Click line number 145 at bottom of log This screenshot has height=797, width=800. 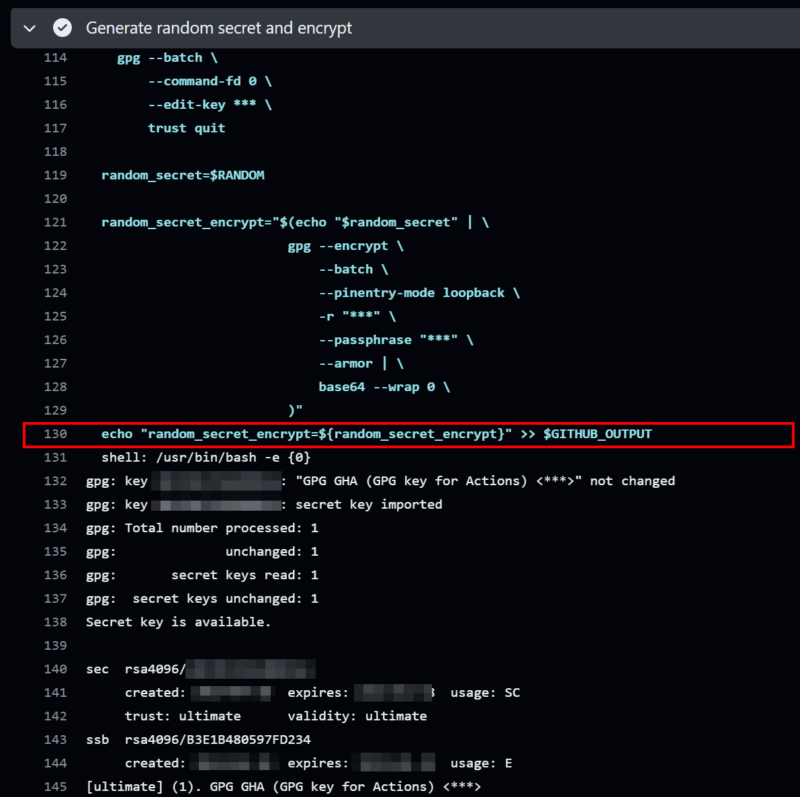click(x=55, y=787)
